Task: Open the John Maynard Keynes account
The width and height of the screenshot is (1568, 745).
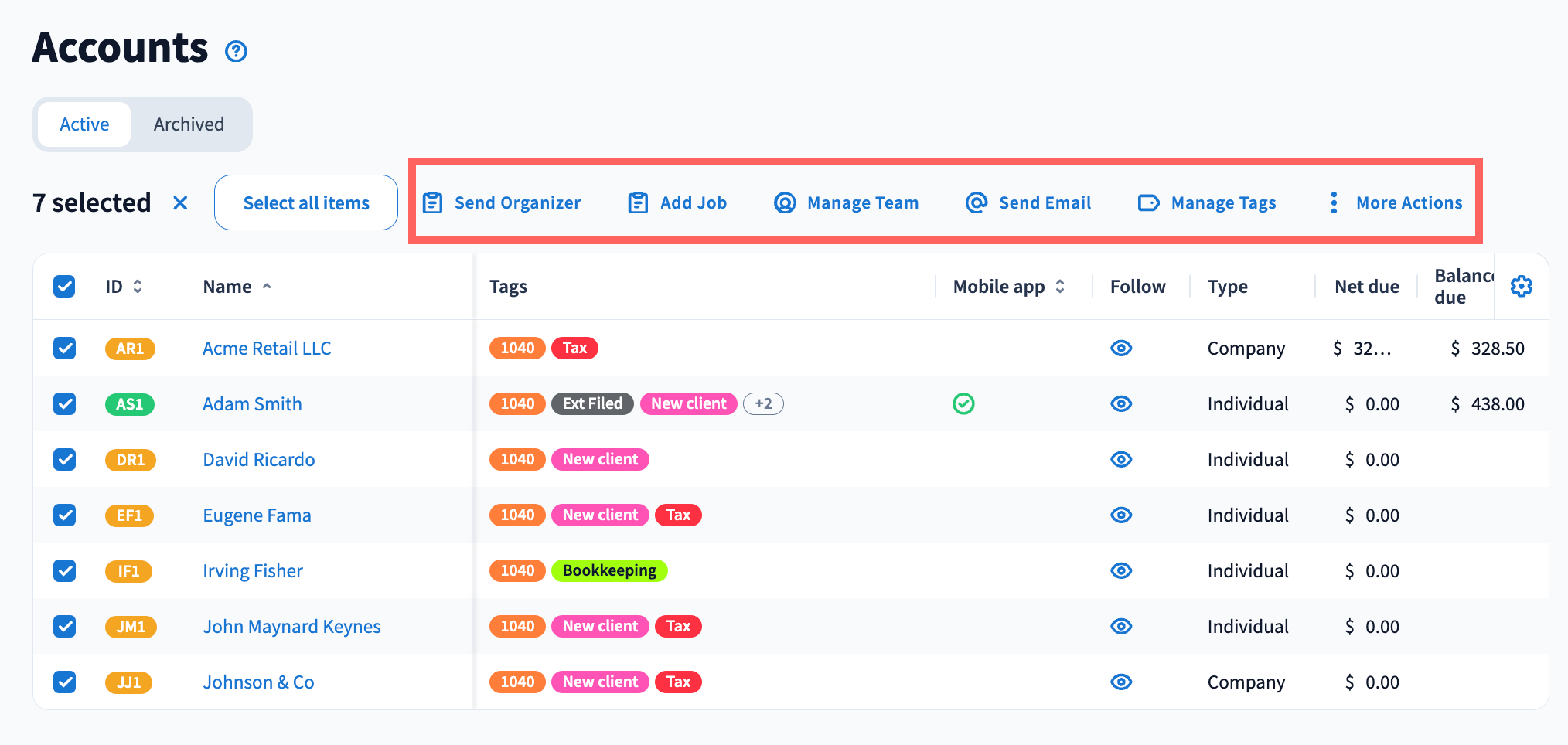Action: tap(291, 627)
